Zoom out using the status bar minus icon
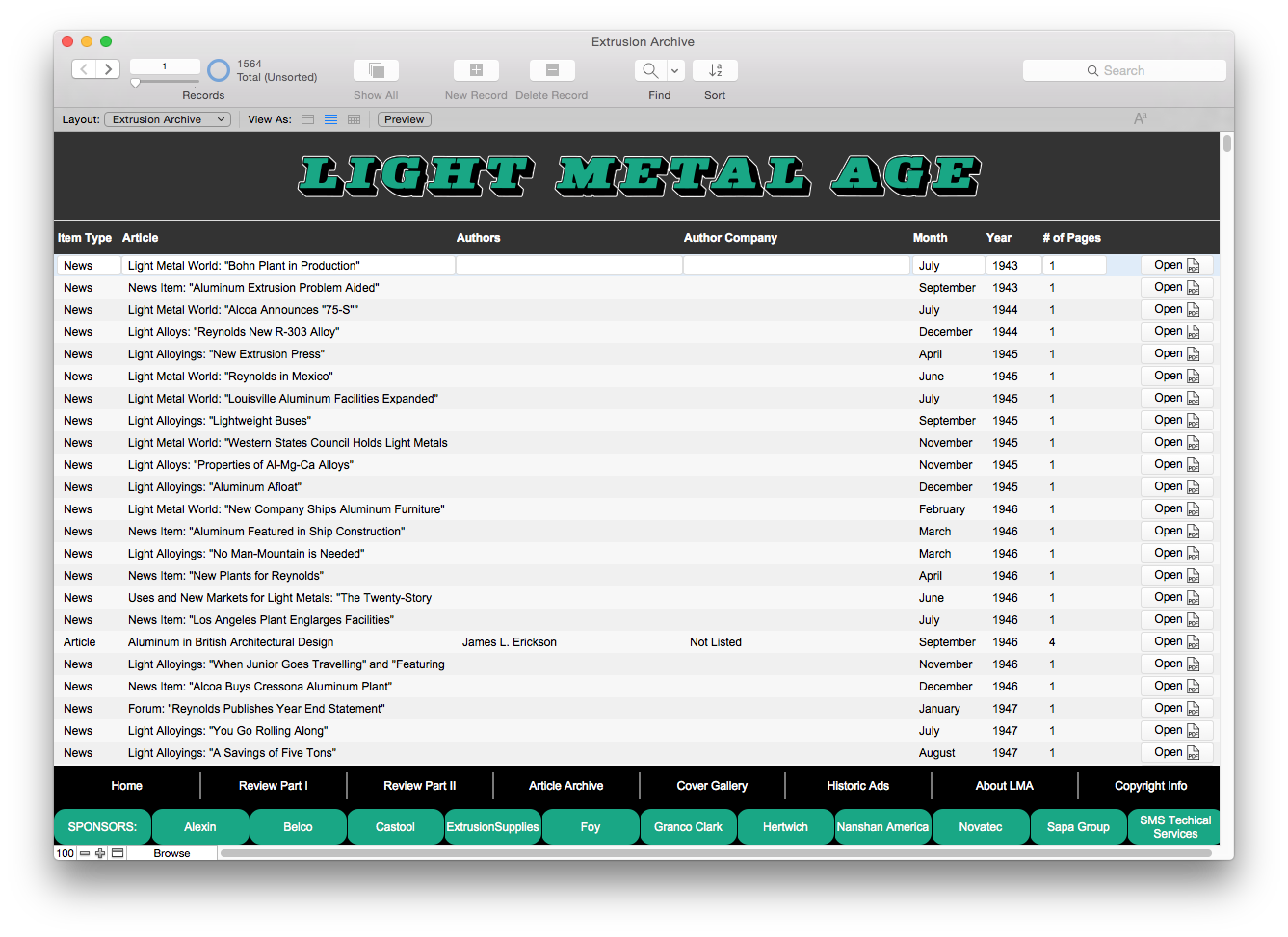Image resolution: width=1288 pixels, height=937 pixels. point(85,853)
